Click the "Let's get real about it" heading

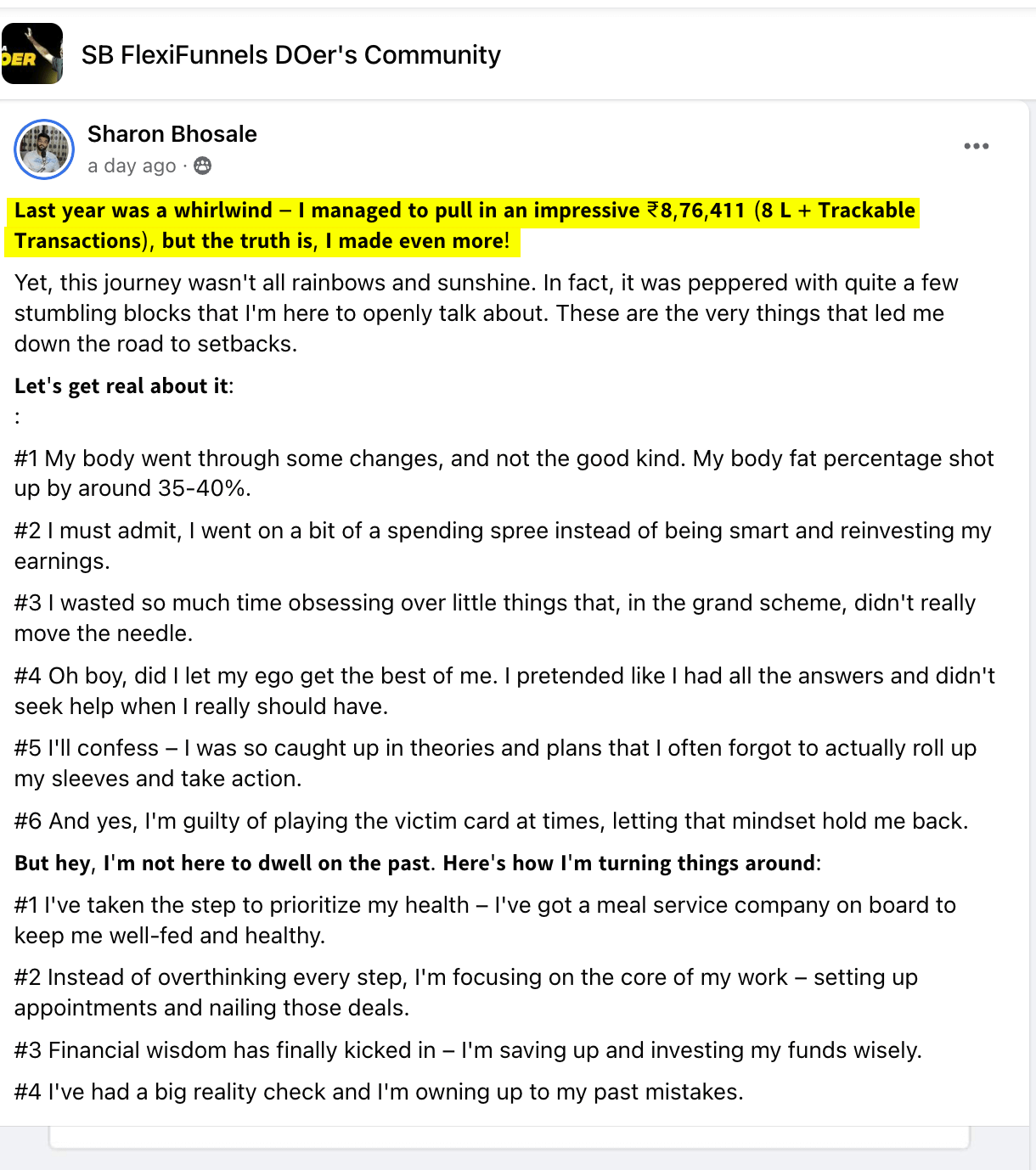(x=123, y=386)
